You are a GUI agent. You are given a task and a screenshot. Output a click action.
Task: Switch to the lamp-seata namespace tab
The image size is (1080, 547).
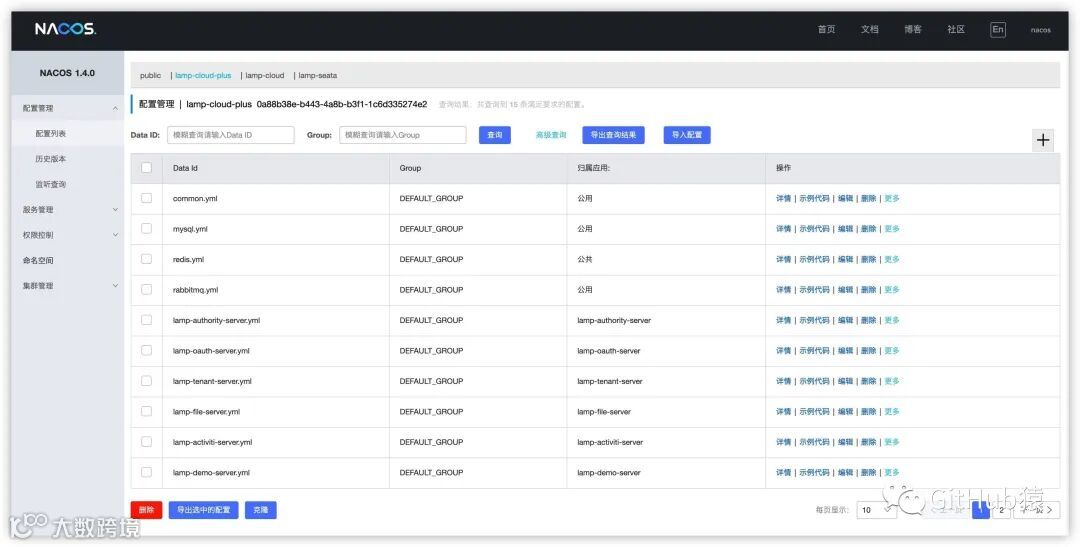click(x=318, y=75)
